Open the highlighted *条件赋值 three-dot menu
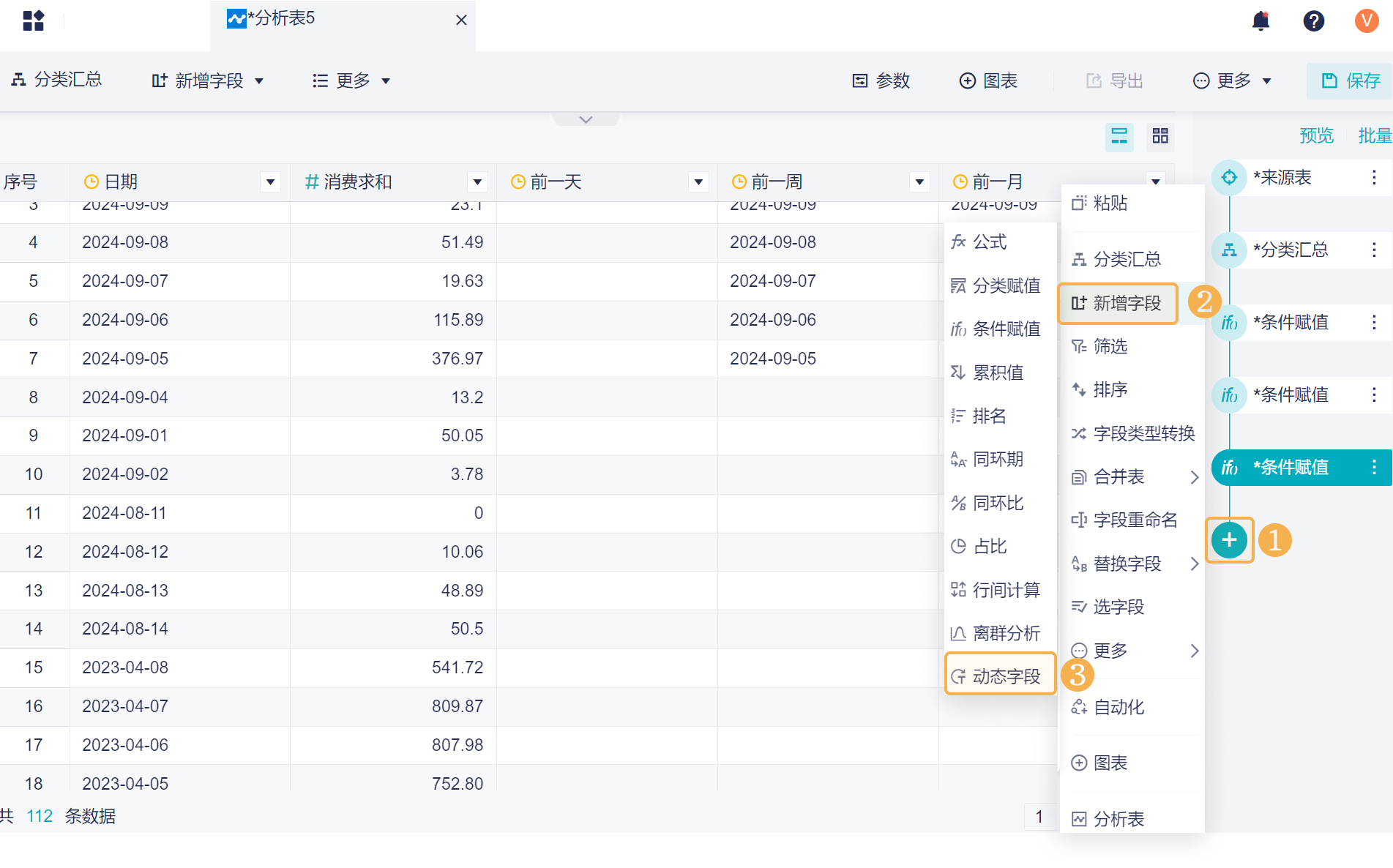Screen dimensions: 1393x868 click(x=1374, y=467)
